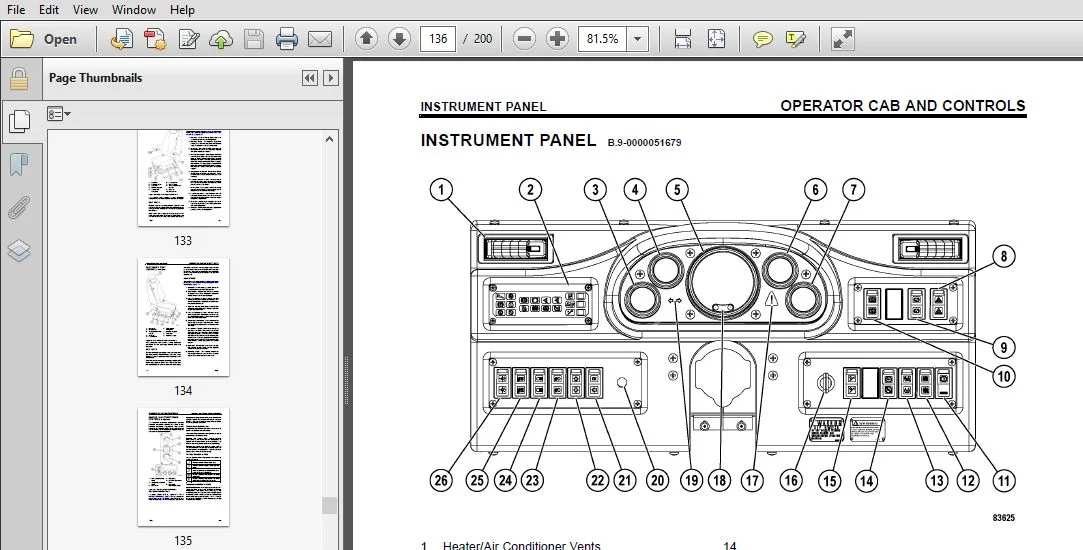This screenshot has width=1083, height=550.
Task: Click the B.9-0000051679 reference code
Action: [644, 142]
